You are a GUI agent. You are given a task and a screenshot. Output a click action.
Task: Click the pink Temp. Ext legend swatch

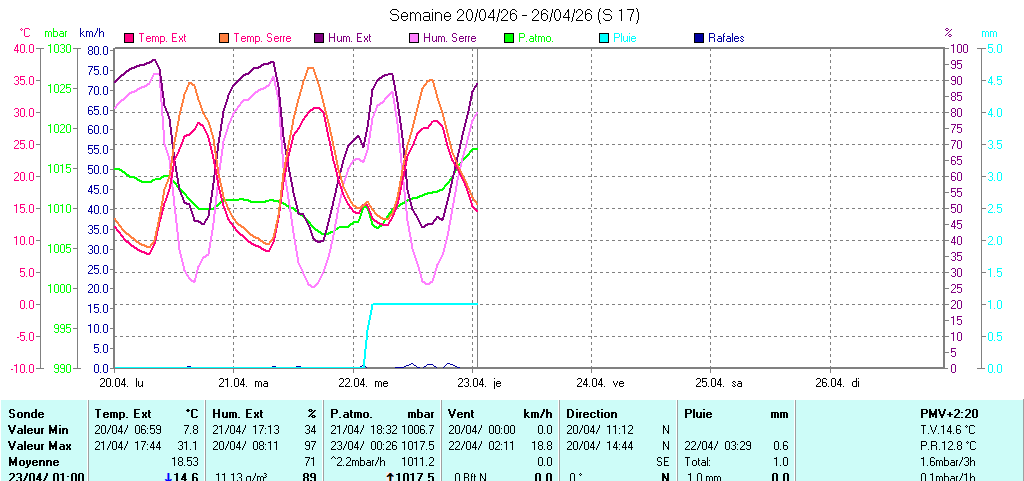coord(129,38)
